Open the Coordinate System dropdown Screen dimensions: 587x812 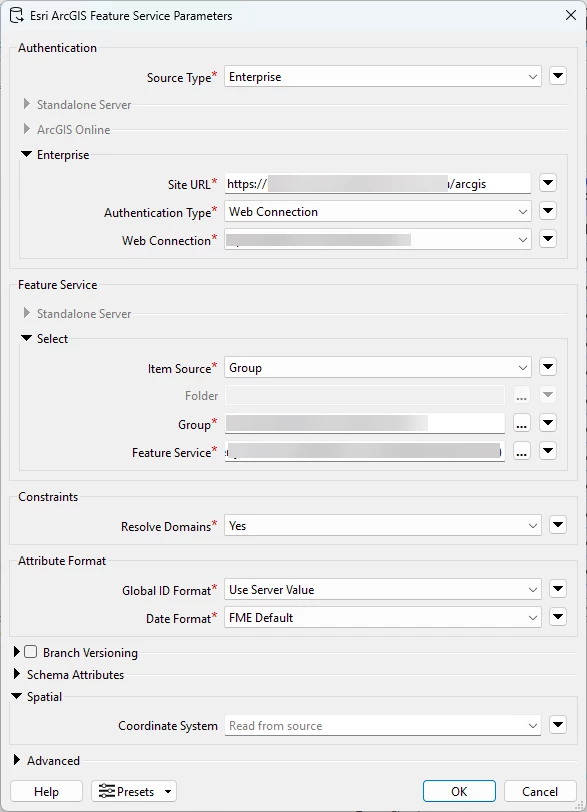pyautogui.click(x=383, y=726)
